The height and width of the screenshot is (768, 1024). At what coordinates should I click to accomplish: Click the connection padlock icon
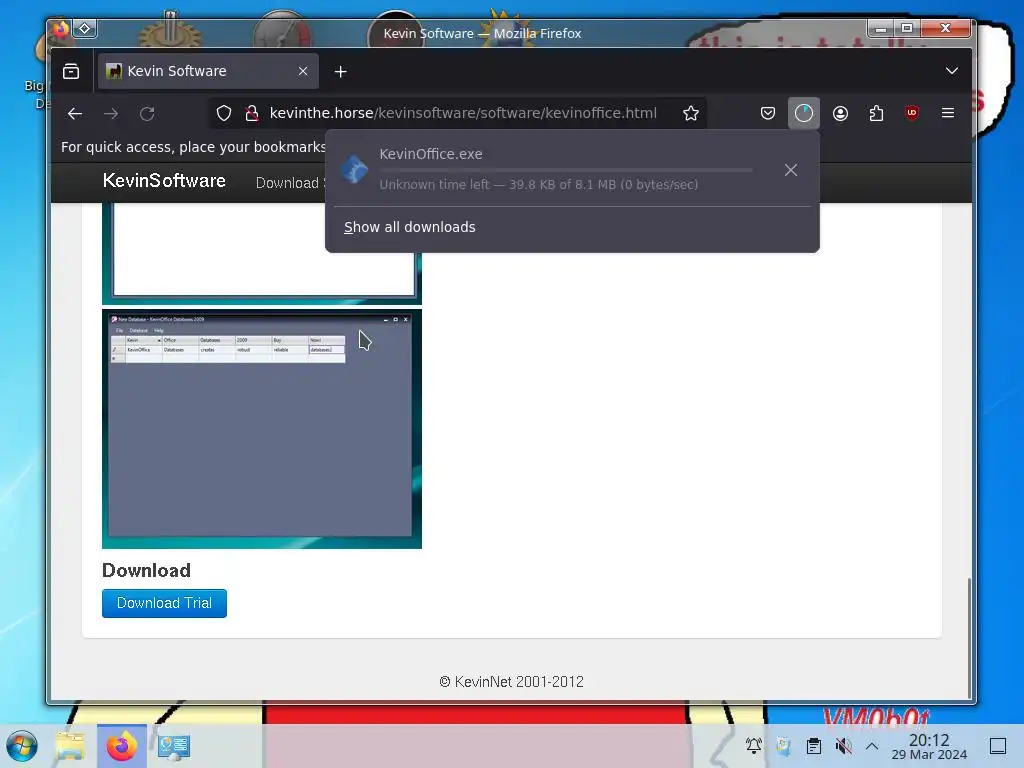point(251,114)
